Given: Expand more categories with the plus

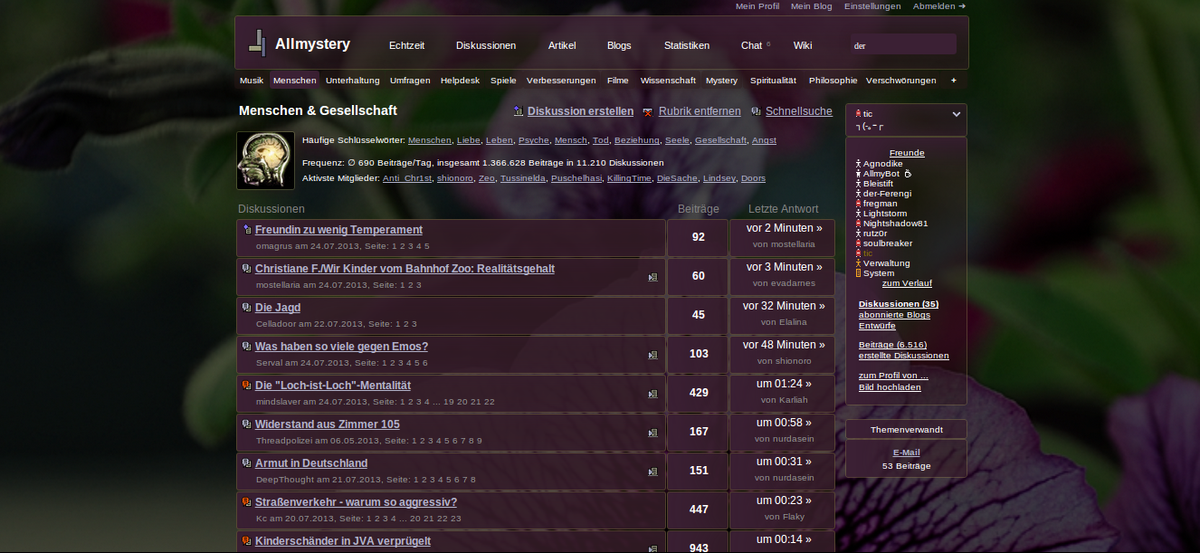Looking at the screenshot, I should point(953,80).
